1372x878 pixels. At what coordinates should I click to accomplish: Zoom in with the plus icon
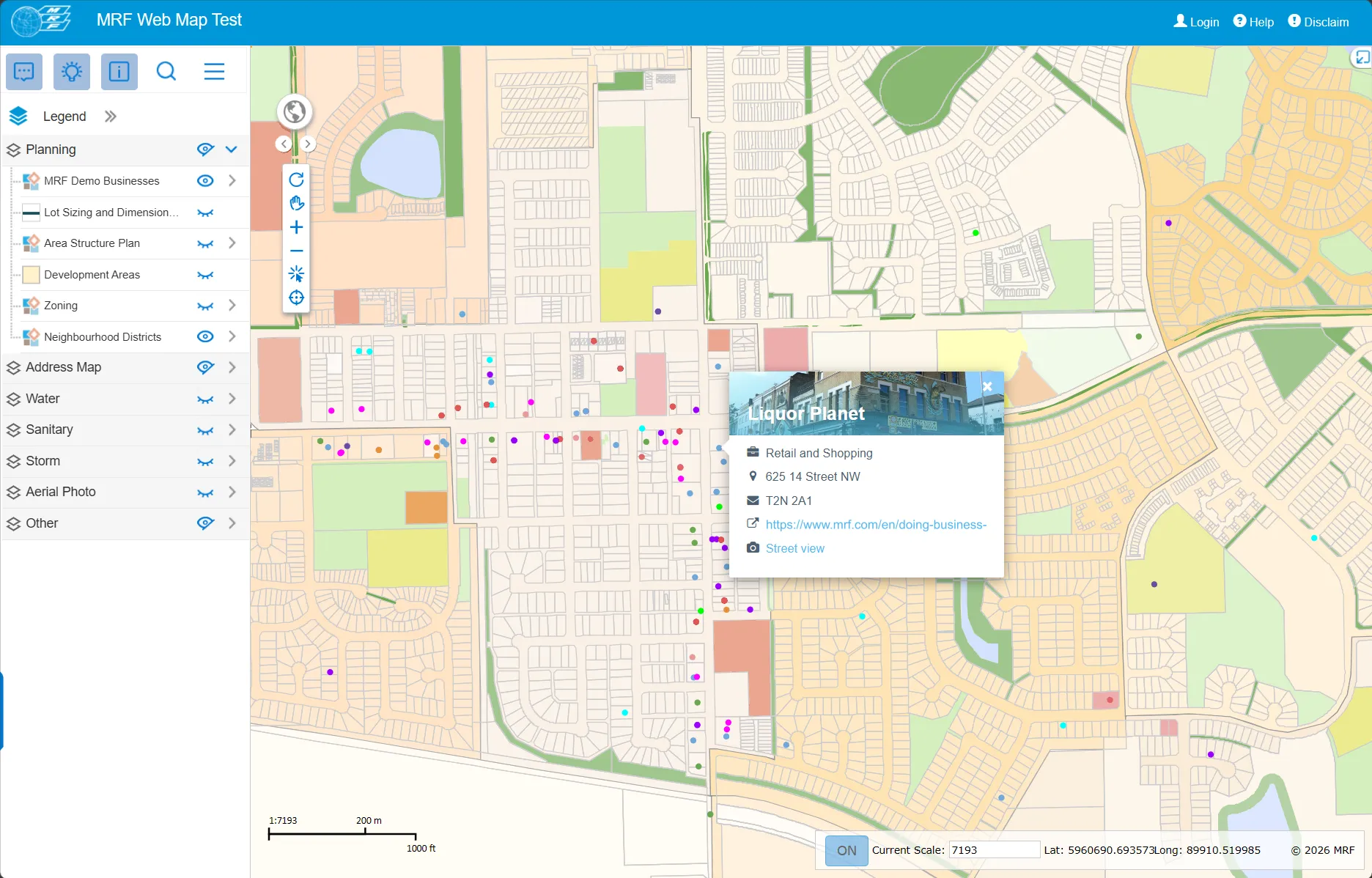click(296, 227)
